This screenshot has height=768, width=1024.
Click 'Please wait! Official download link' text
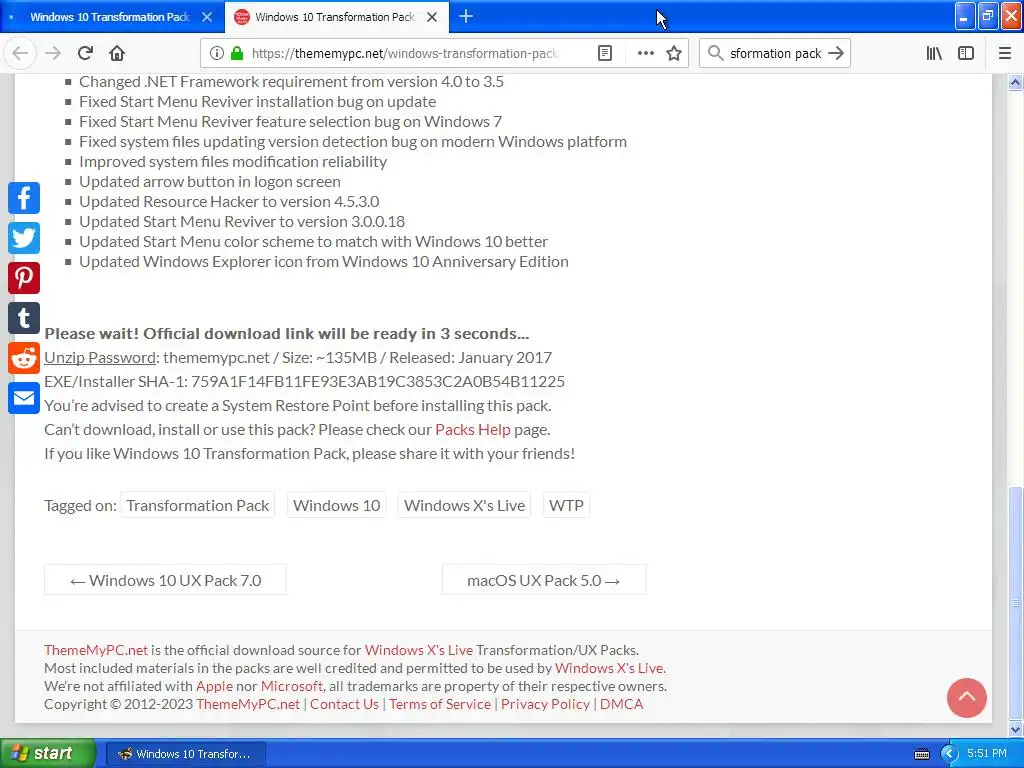pyautogui.click(x=287, y=334)
